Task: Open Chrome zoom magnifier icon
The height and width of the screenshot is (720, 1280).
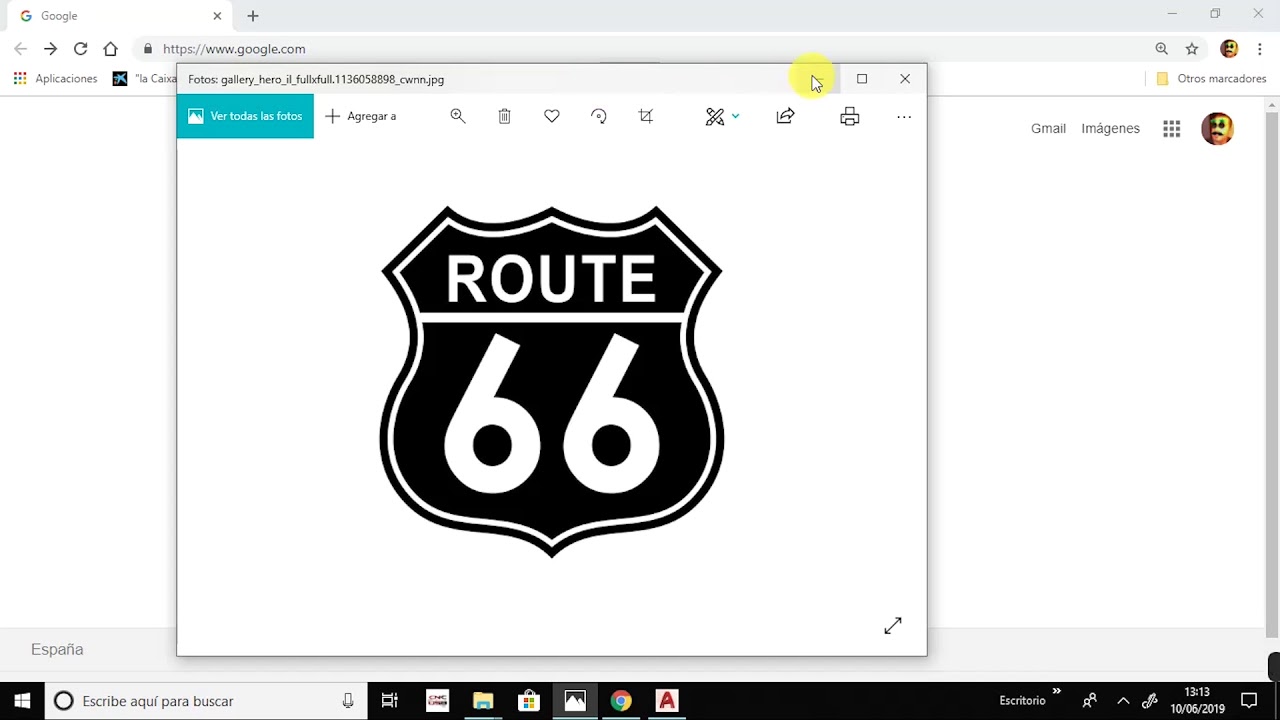Action: [x=1161, y=48]
